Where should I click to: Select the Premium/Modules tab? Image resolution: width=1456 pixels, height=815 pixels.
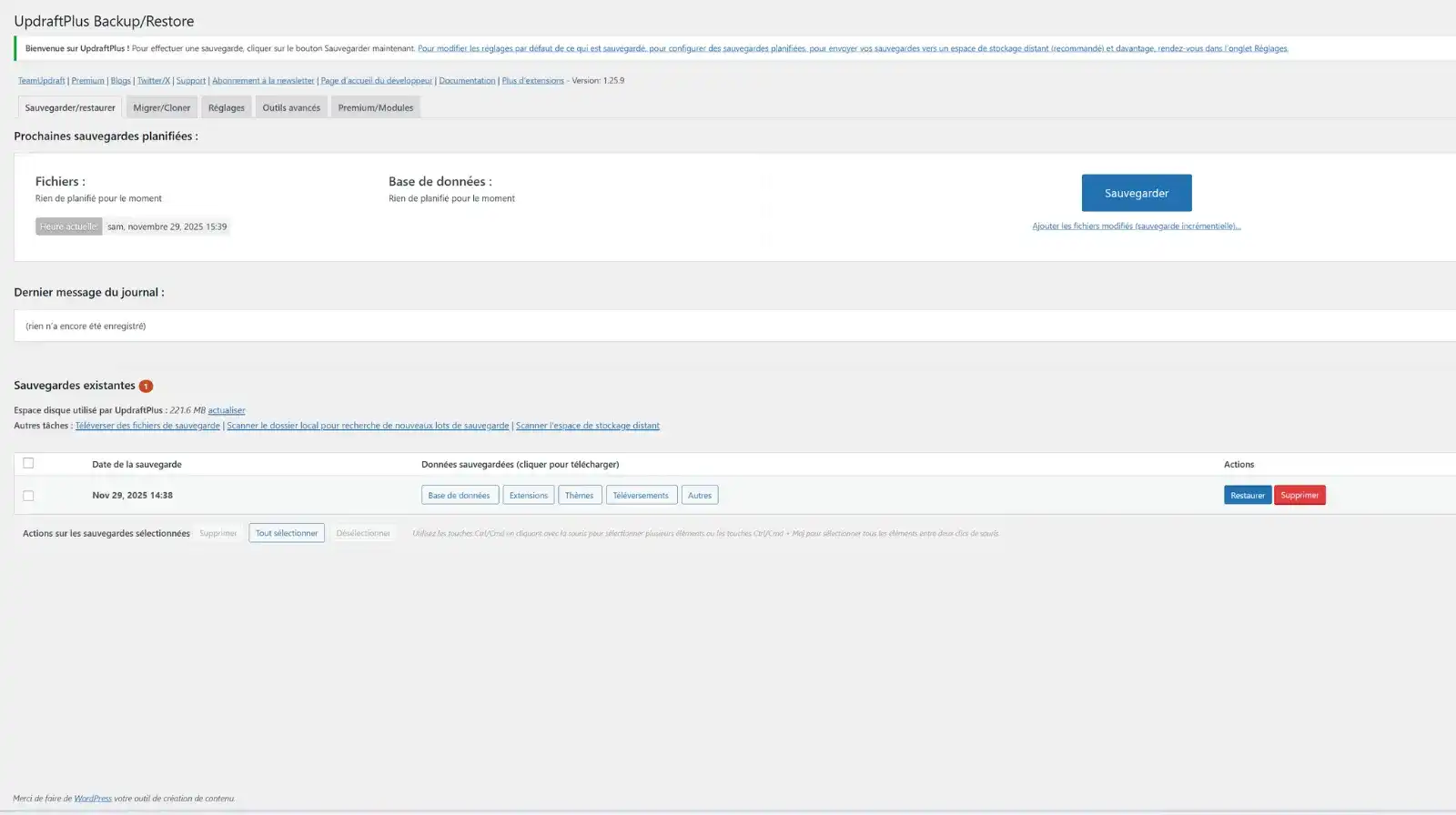click(375, 107)
